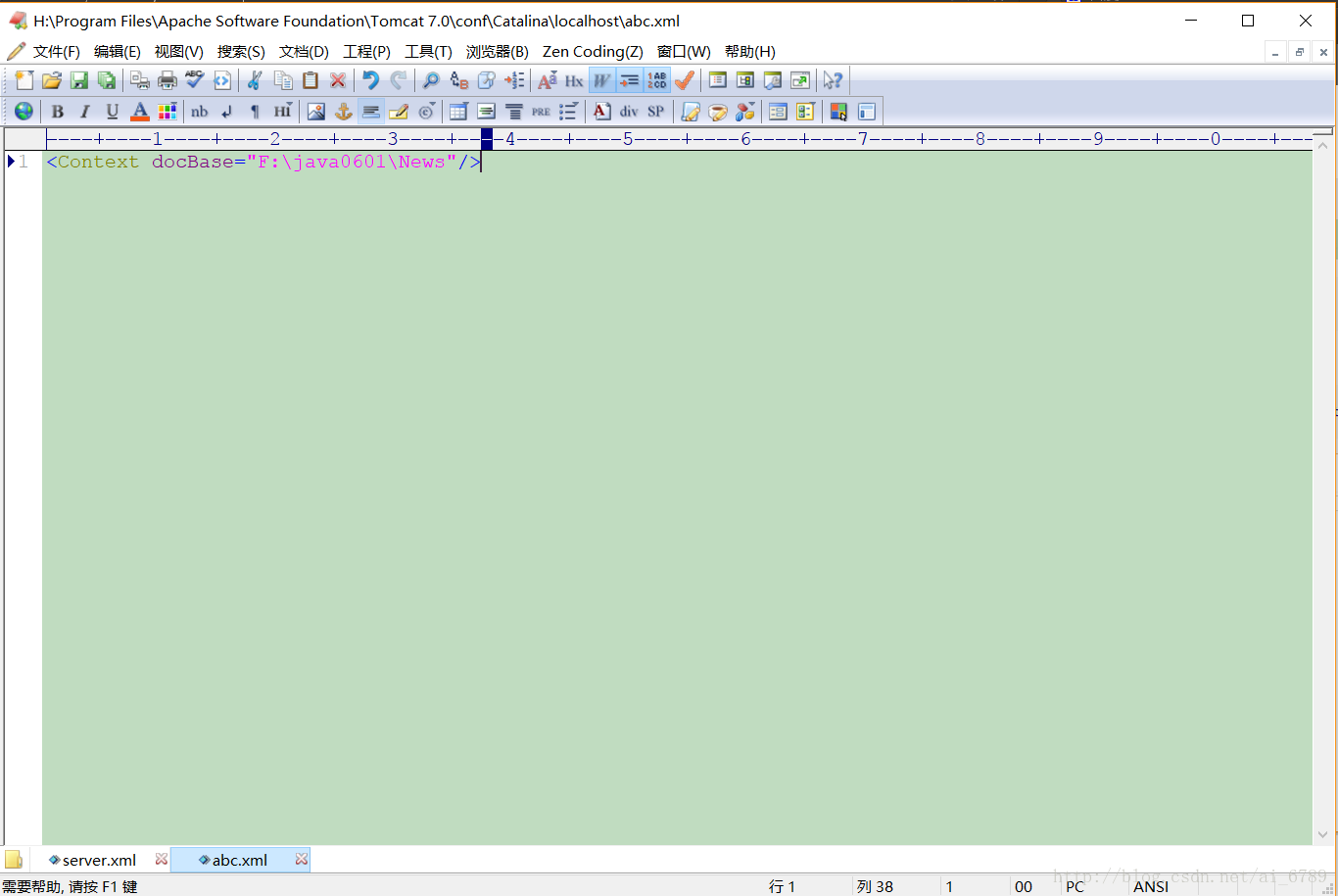
Task: Open the object (shapes) dropdown
Action: (x=745, y=111)
